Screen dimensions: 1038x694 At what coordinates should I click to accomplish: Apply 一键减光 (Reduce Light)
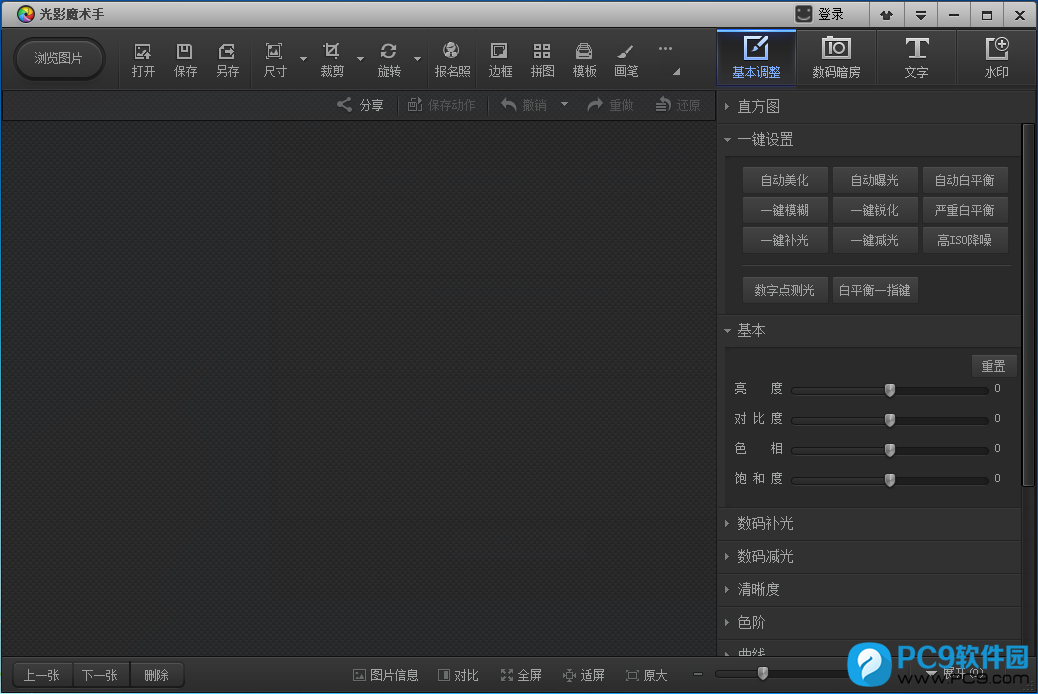874,240
